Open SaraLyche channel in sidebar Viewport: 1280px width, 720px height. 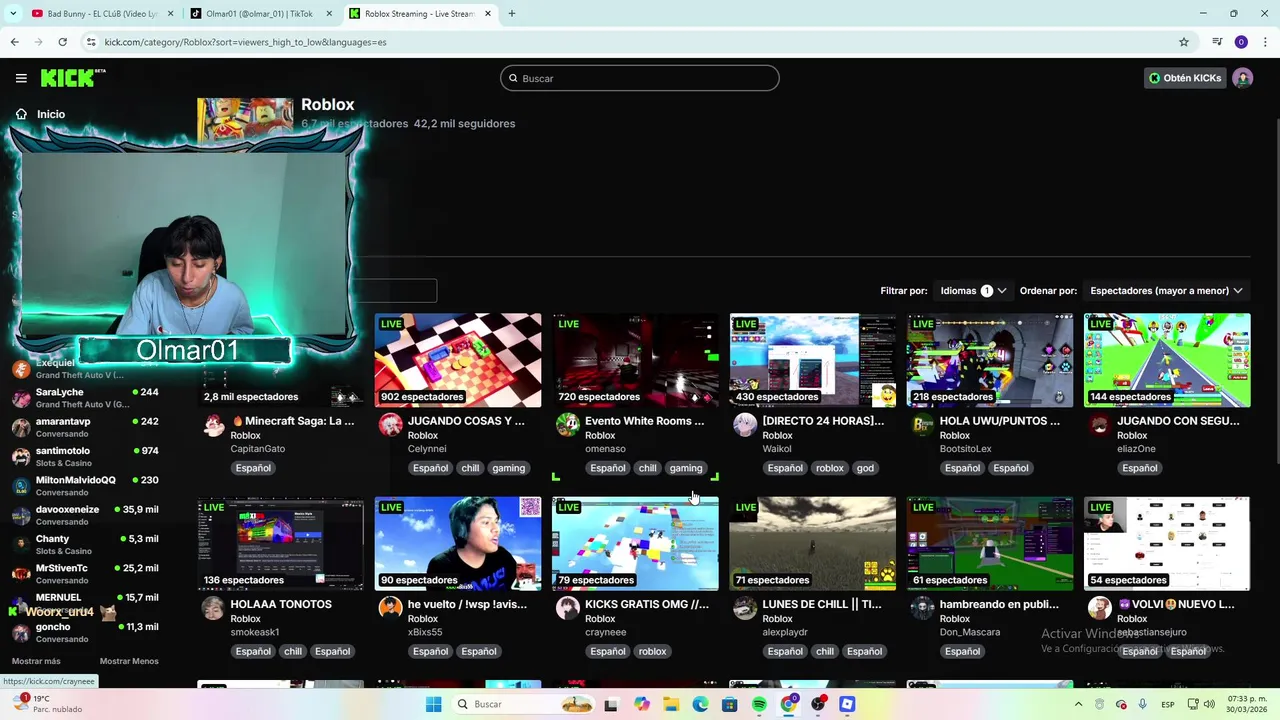tap(86, 398)
